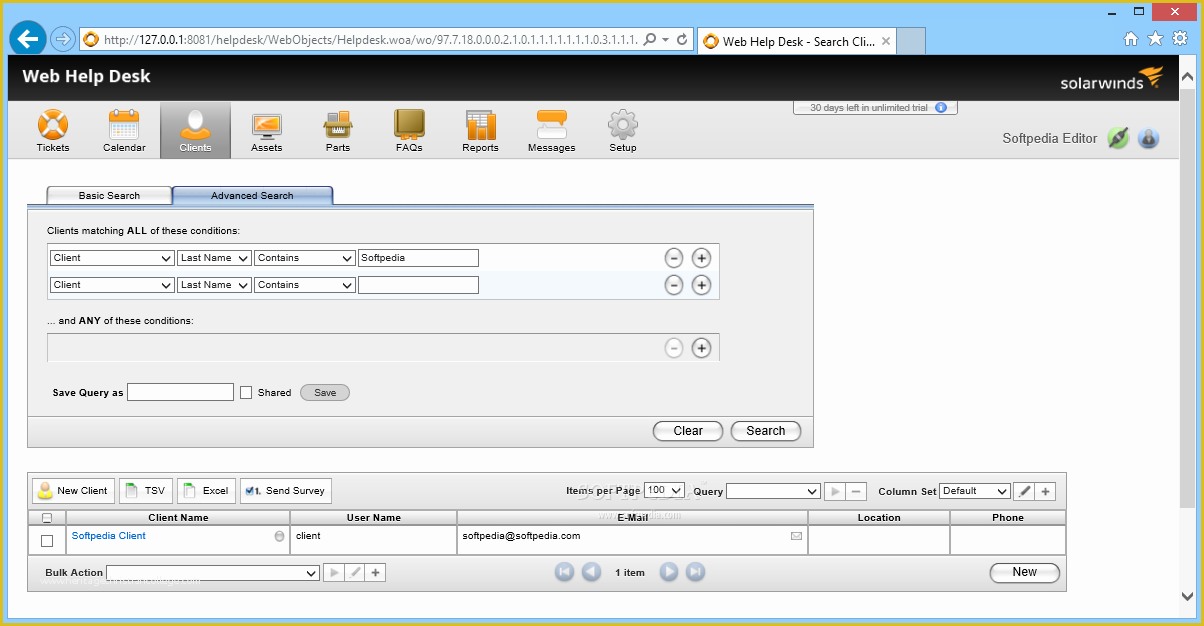Select the Softpedia Client row checkbox

pyautogui.click(x=47, y=541)
